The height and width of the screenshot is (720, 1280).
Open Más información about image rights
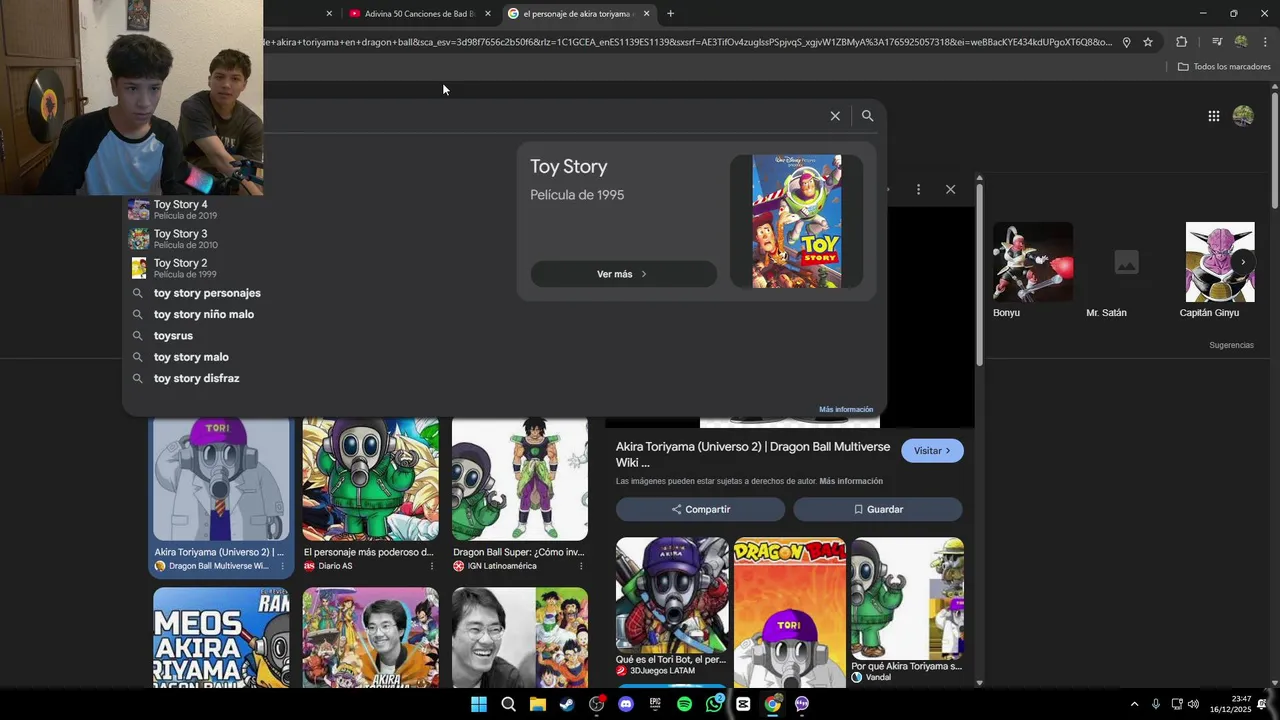[x=851, y=481]
